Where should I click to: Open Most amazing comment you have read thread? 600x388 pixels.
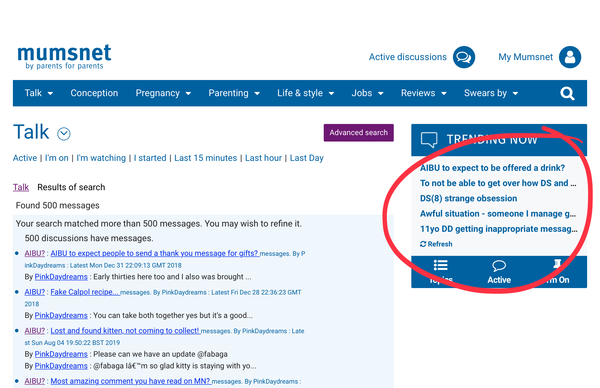pyautogui.click(x=130, y=381)
